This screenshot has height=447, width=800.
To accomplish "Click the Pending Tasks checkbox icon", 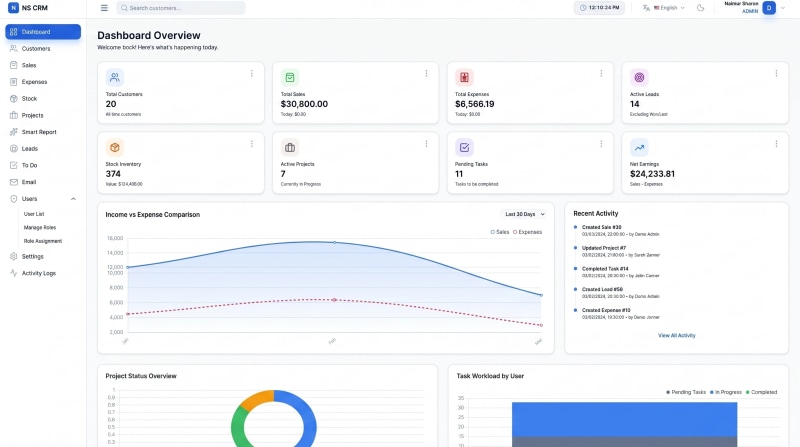I will pyautogui.click(x=464, y=147).
